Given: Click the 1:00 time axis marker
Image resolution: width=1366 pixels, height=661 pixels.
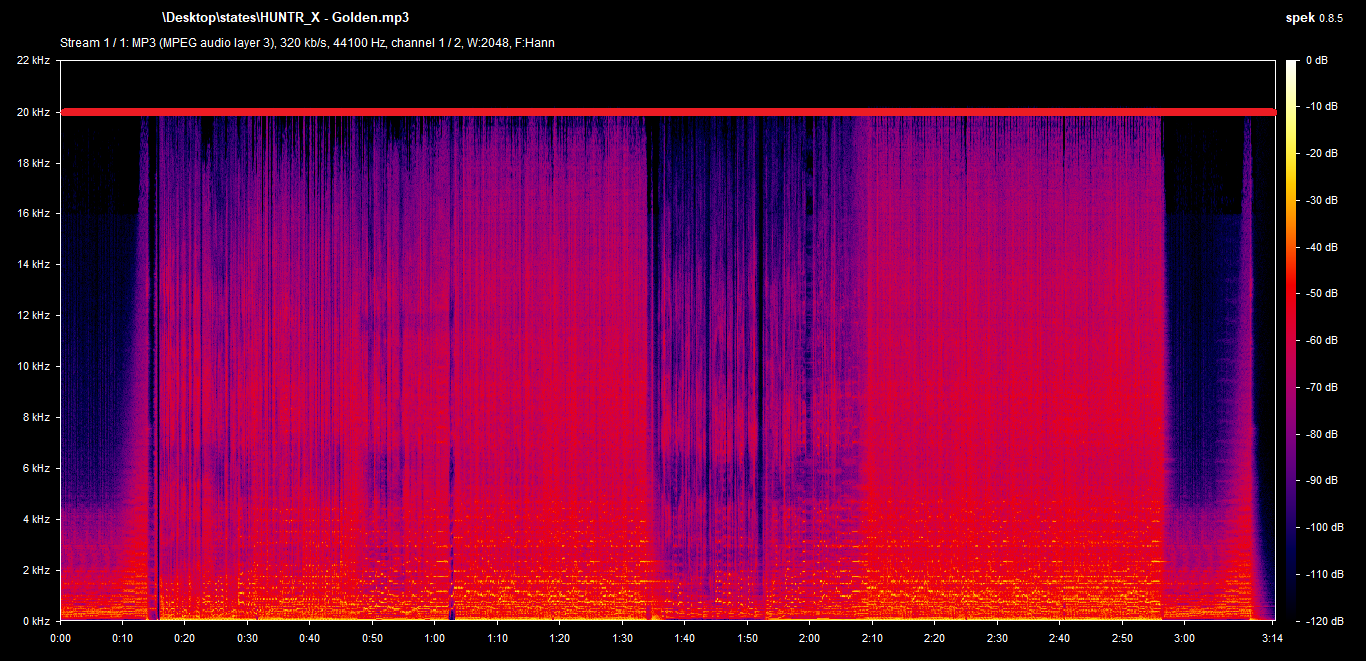Looking at the screenshot, I should [x=435, y=638].
